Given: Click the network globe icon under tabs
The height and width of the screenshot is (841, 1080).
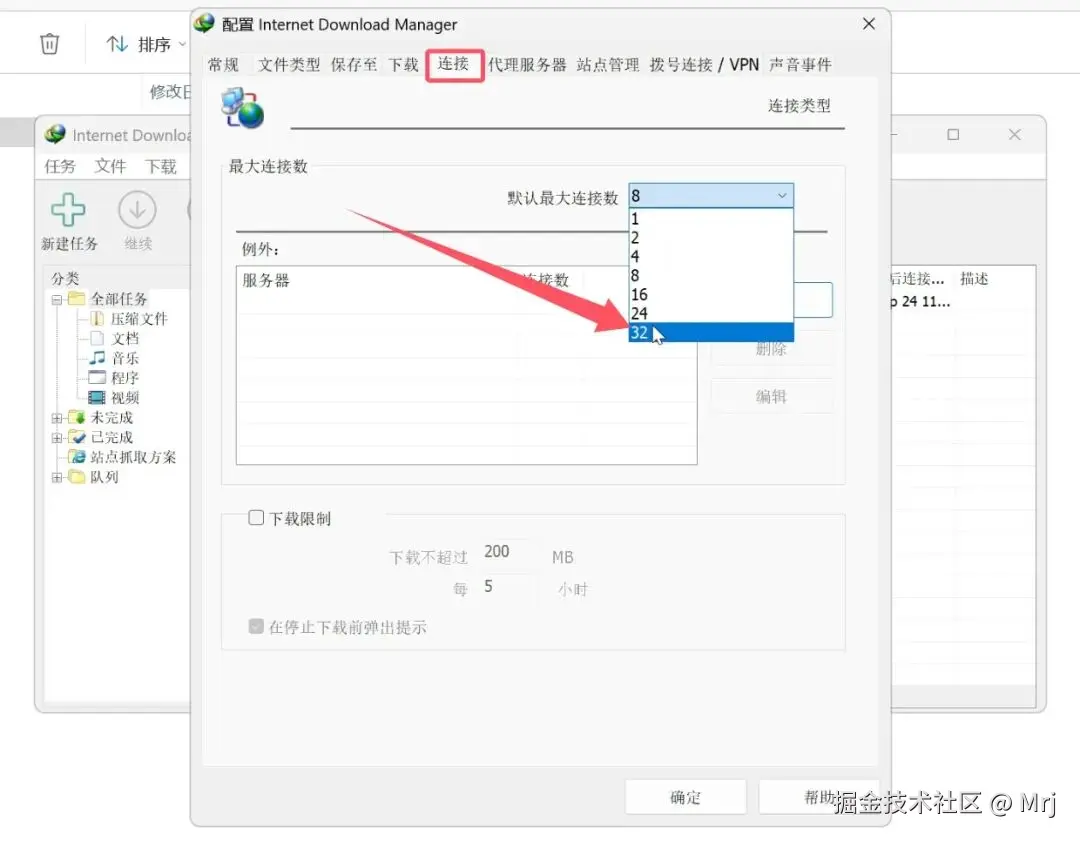Looking at the screenshot, I should (x=242, y=107).
